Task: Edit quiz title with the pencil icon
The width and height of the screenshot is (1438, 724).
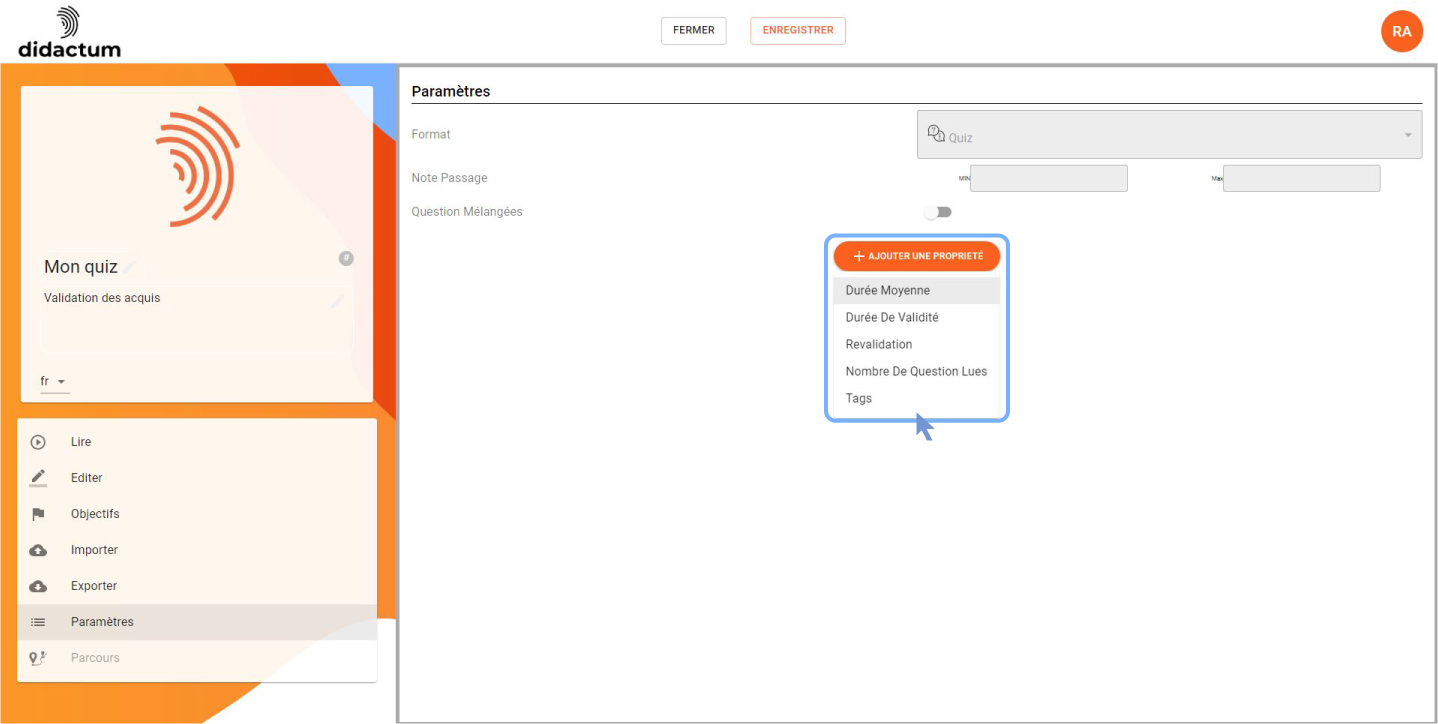Action: click(130, 266)
